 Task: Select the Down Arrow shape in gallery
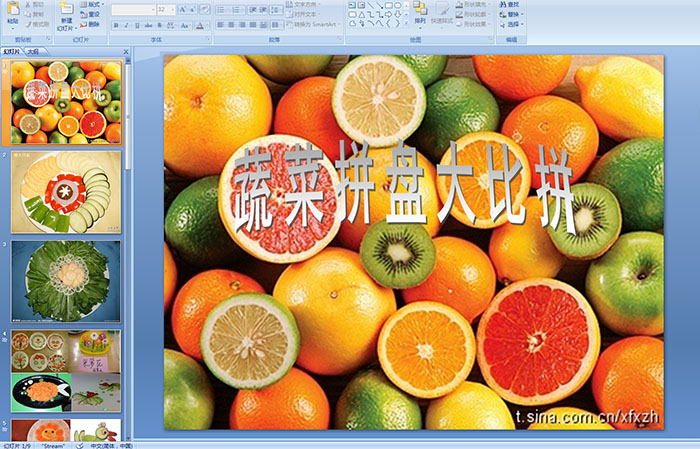pos(397,14)
